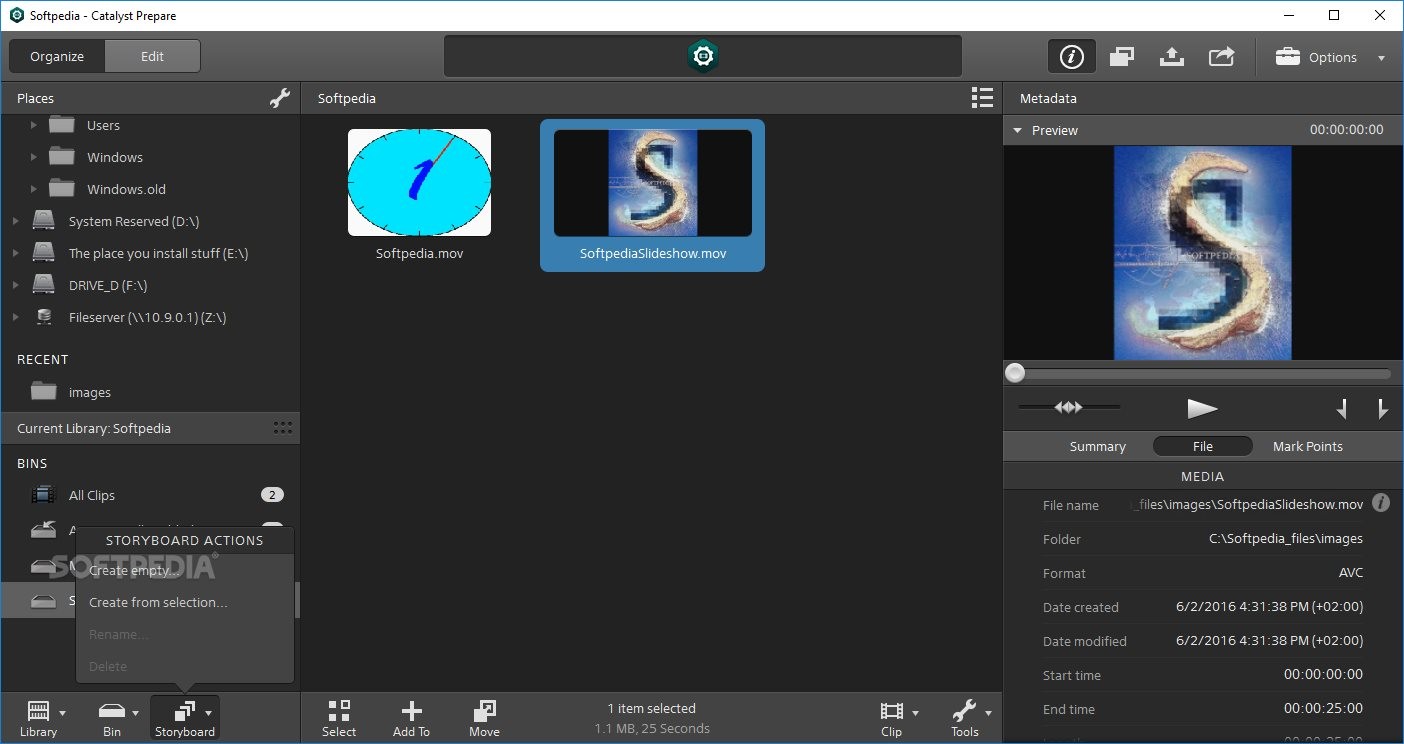Image resolution: width=1404 pixels, height=744 pixels.
Task: Click the System Reserved drive icon
Action: [x=43, y=221]
